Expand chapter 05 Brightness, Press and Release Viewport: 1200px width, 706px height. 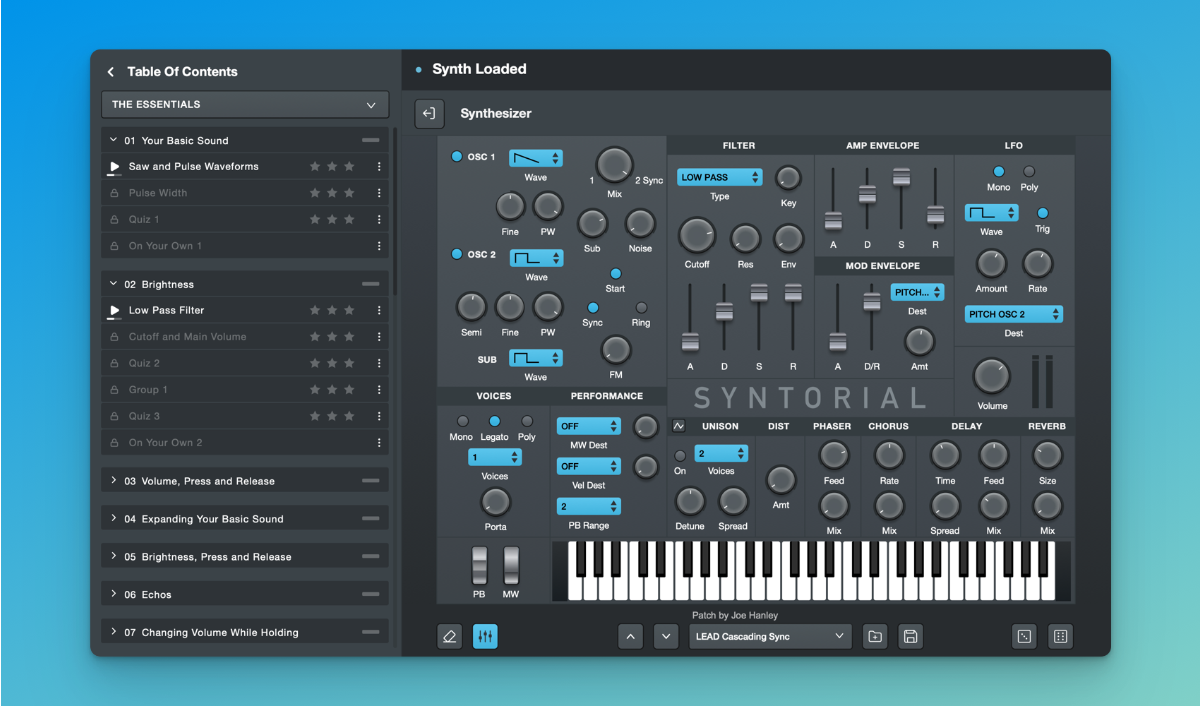[x=114, y=557]
